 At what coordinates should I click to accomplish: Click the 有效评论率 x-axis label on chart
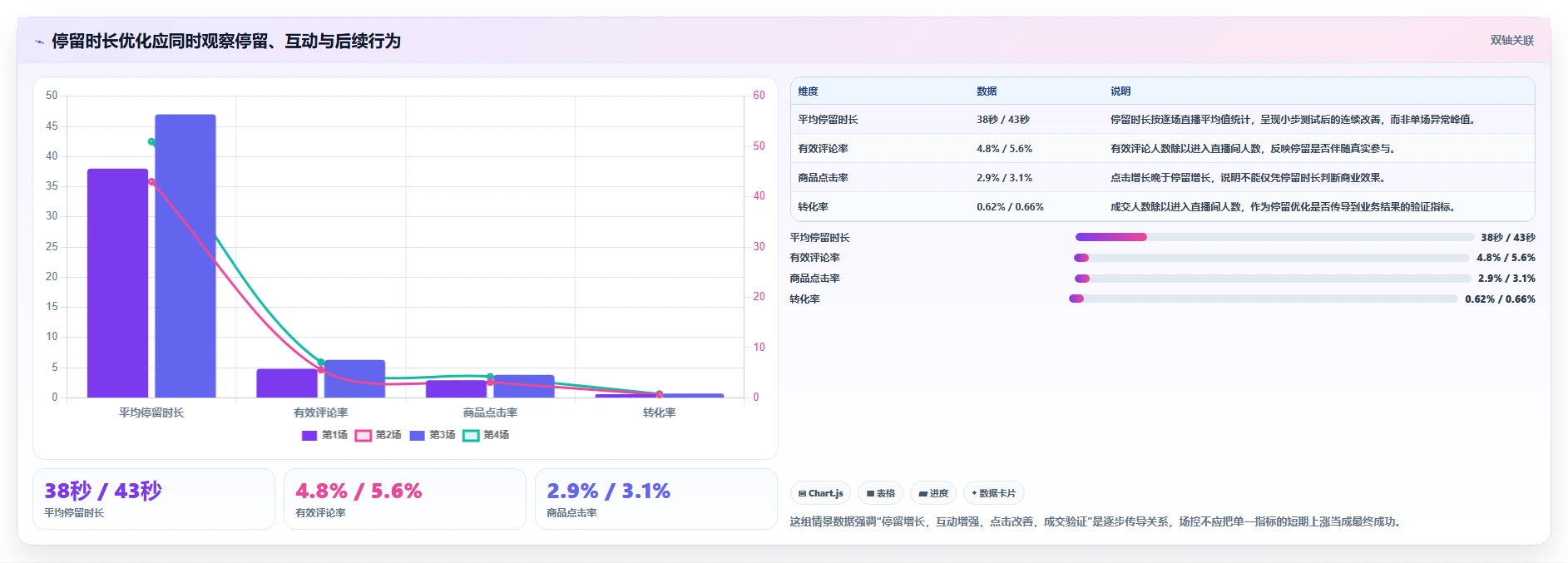pyautogui.click(x=321, y=412)
